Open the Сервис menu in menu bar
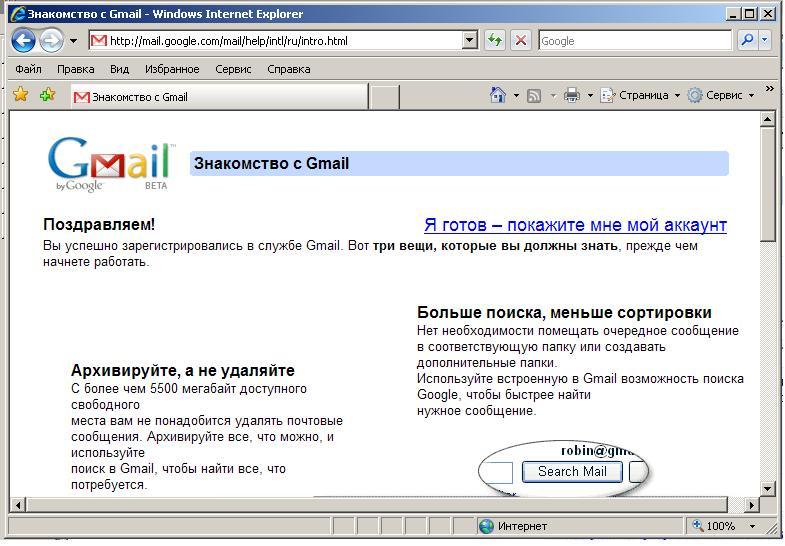Screen dimensions: 785x546 click(x=233, y=69)
